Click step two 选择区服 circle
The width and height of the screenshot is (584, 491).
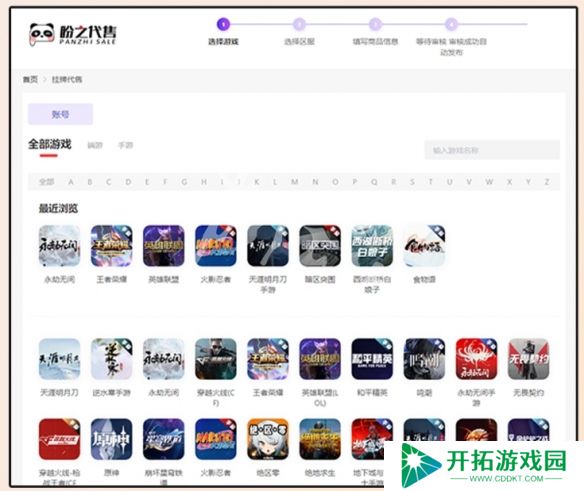(x=299, y=25)
